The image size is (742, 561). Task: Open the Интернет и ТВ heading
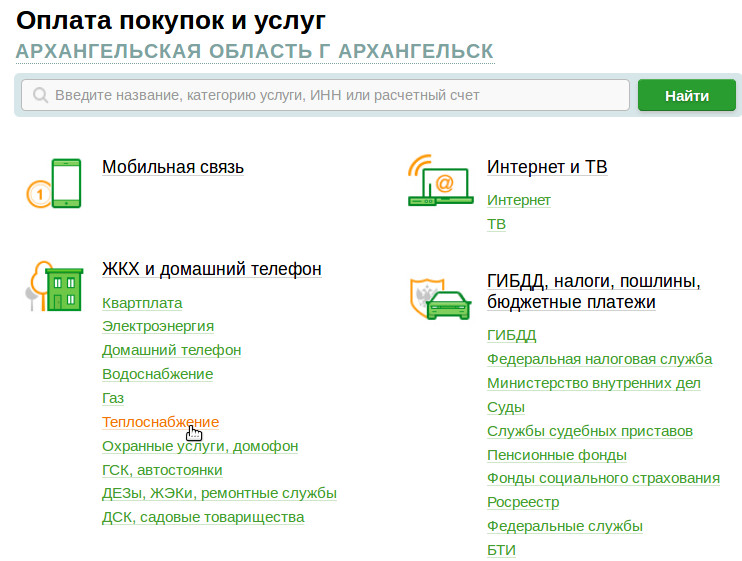[x=546, y=167]
